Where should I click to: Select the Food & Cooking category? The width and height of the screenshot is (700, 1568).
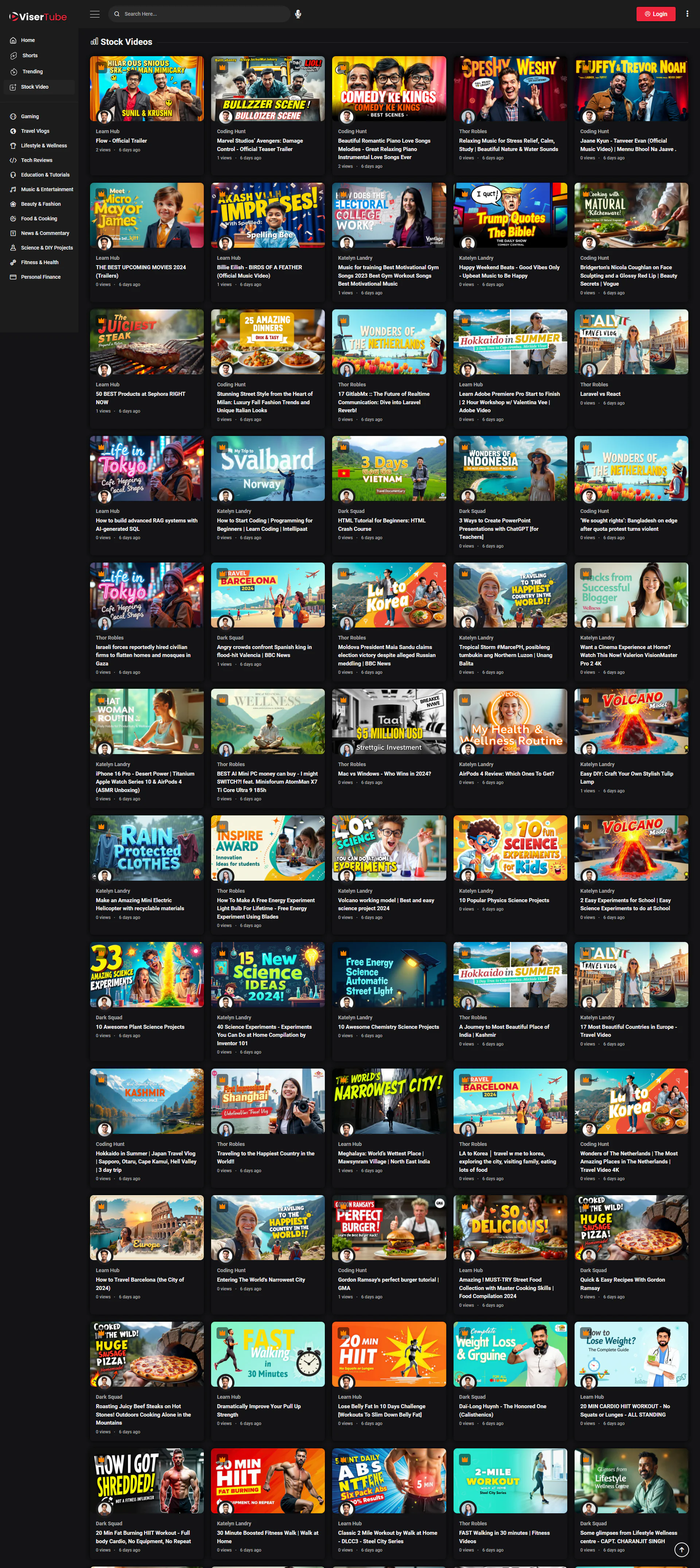point(39,219)
